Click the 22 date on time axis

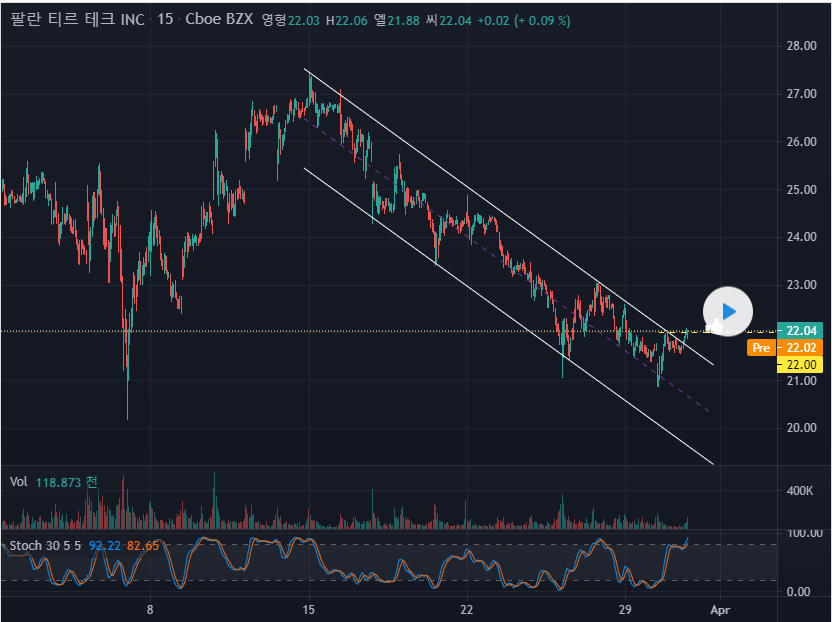coord(467,609)
